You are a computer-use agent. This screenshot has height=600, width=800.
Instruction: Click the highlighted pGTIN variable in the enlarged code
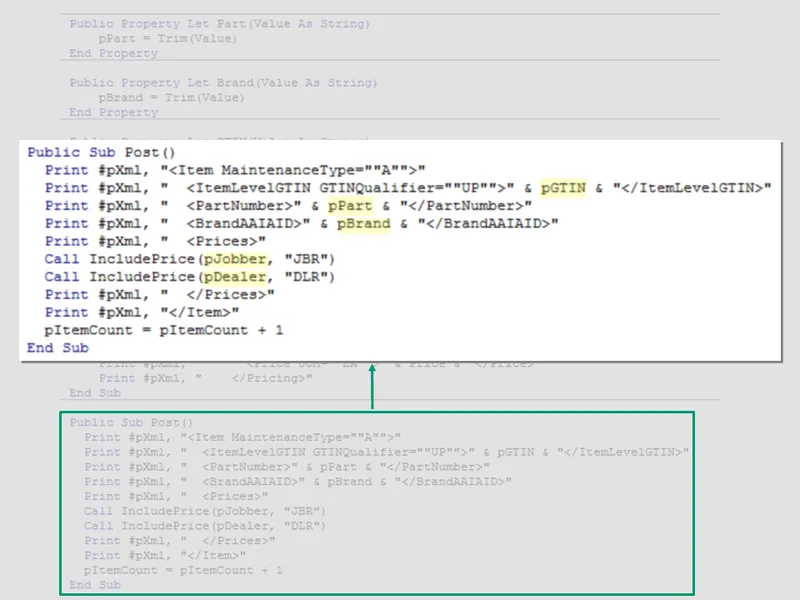coord(564,188)
